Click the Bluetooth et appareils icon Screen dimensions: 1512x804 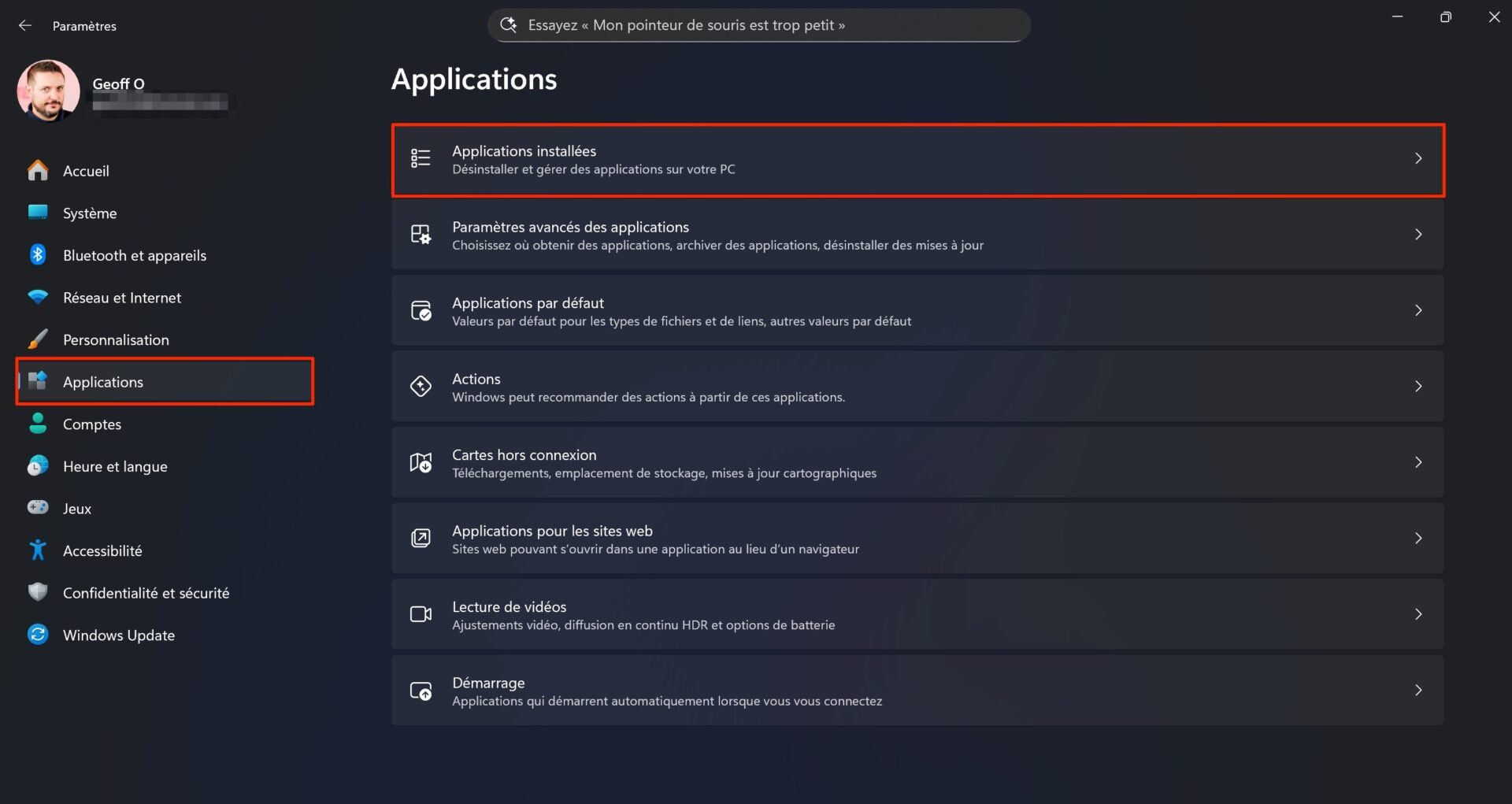pyautogui.click(x=38, y=254)
